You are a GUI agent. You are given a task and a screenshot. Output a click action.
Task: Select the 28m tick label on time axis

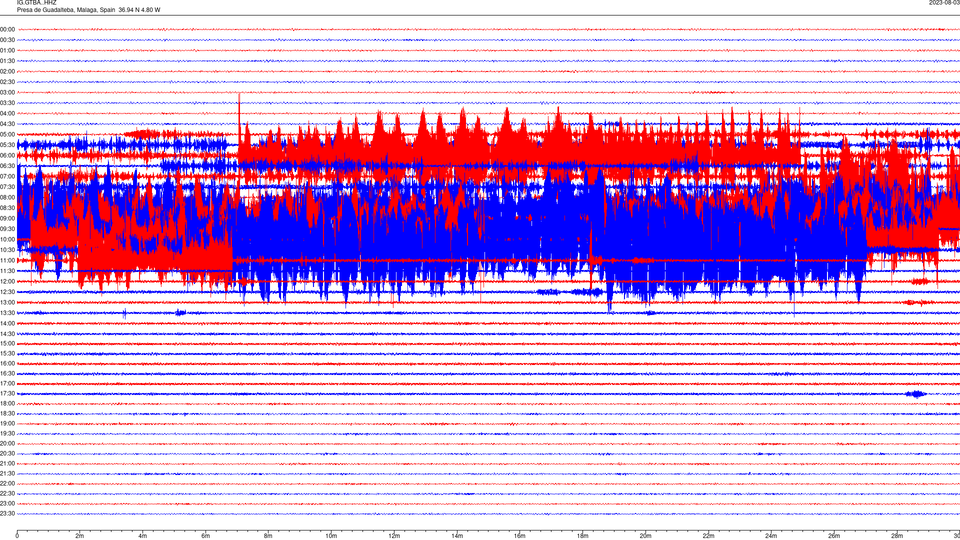(897, 536)
